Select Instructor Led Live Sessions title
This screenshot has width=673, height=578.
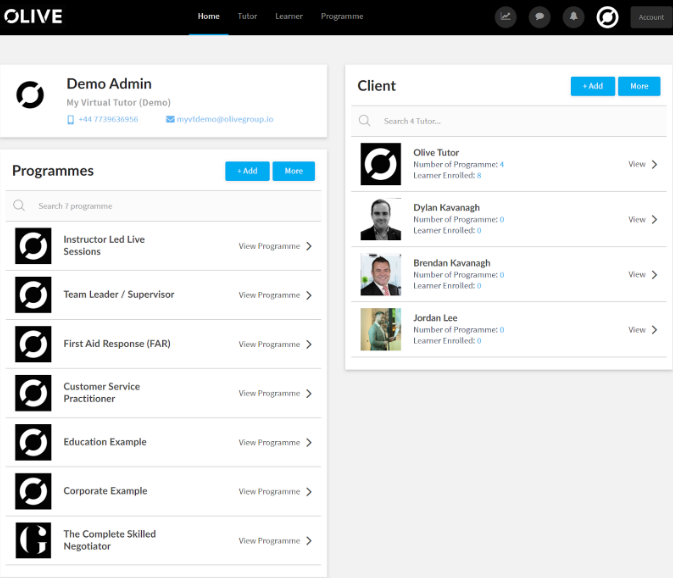pyautogui.click(x=104, y=245)
